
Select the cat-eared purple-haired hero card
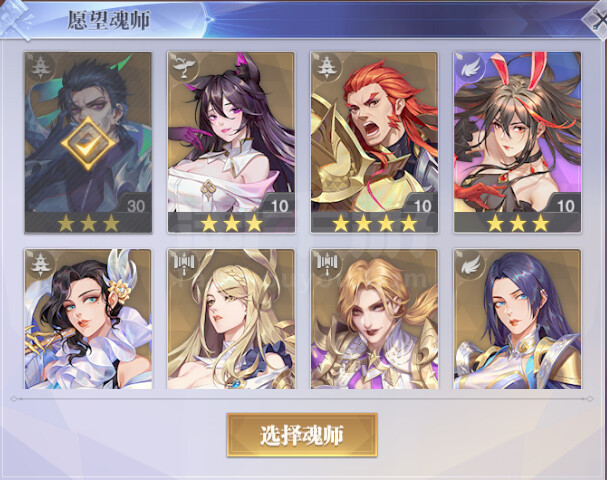click(231, 142)
